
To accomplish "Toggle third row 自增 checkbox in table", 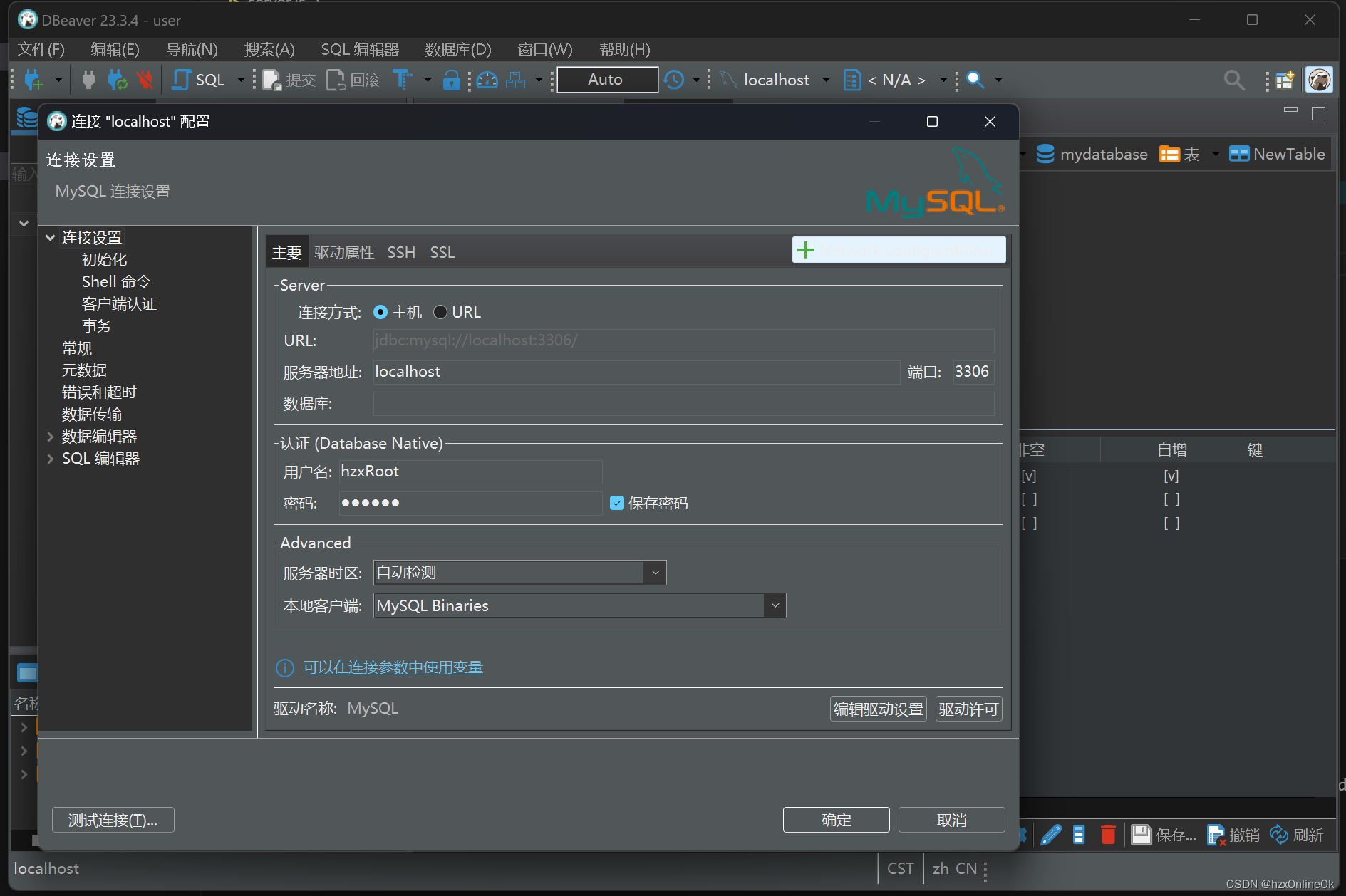I will [1171, 523].
